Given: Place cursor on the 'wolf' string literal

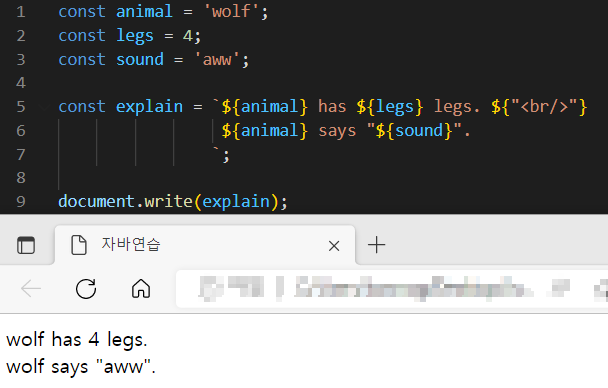Looking at the screenshot, I should coord(231,12).
